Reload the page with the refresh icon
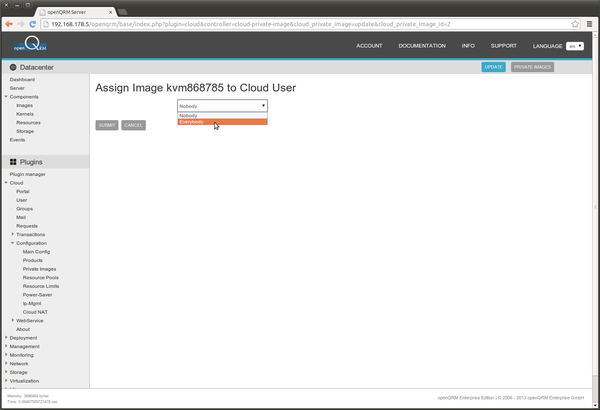Viewport: 600px width, 410px height. click(x=33, y=24)
